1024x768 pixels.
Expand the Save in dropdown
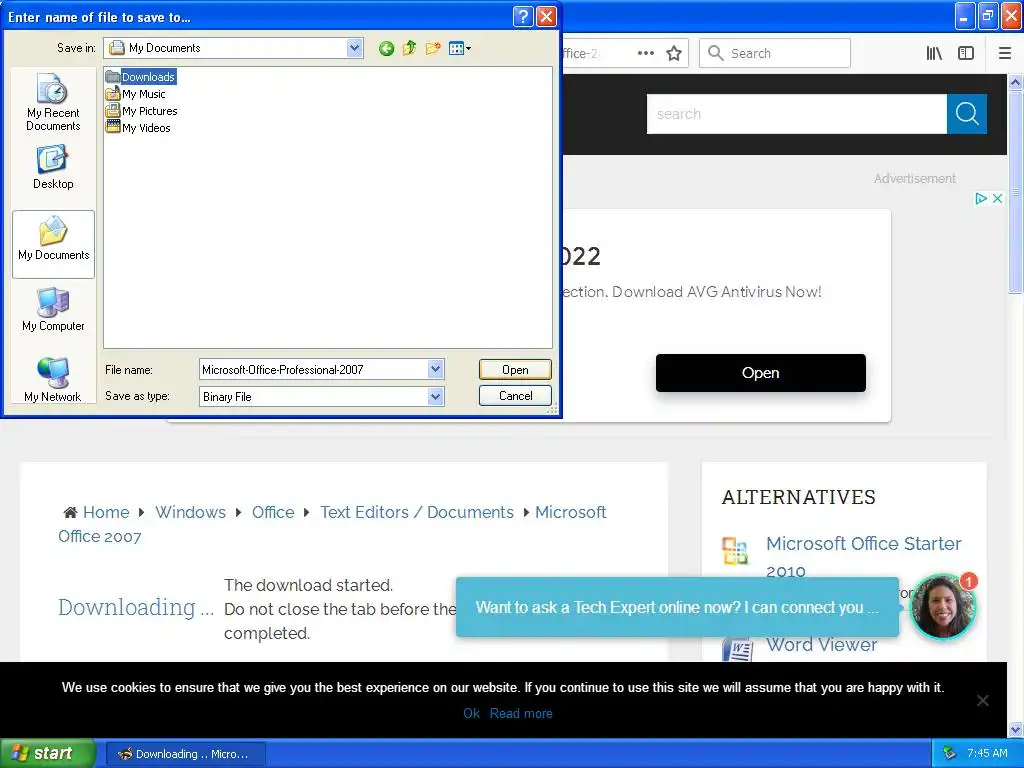355,48
